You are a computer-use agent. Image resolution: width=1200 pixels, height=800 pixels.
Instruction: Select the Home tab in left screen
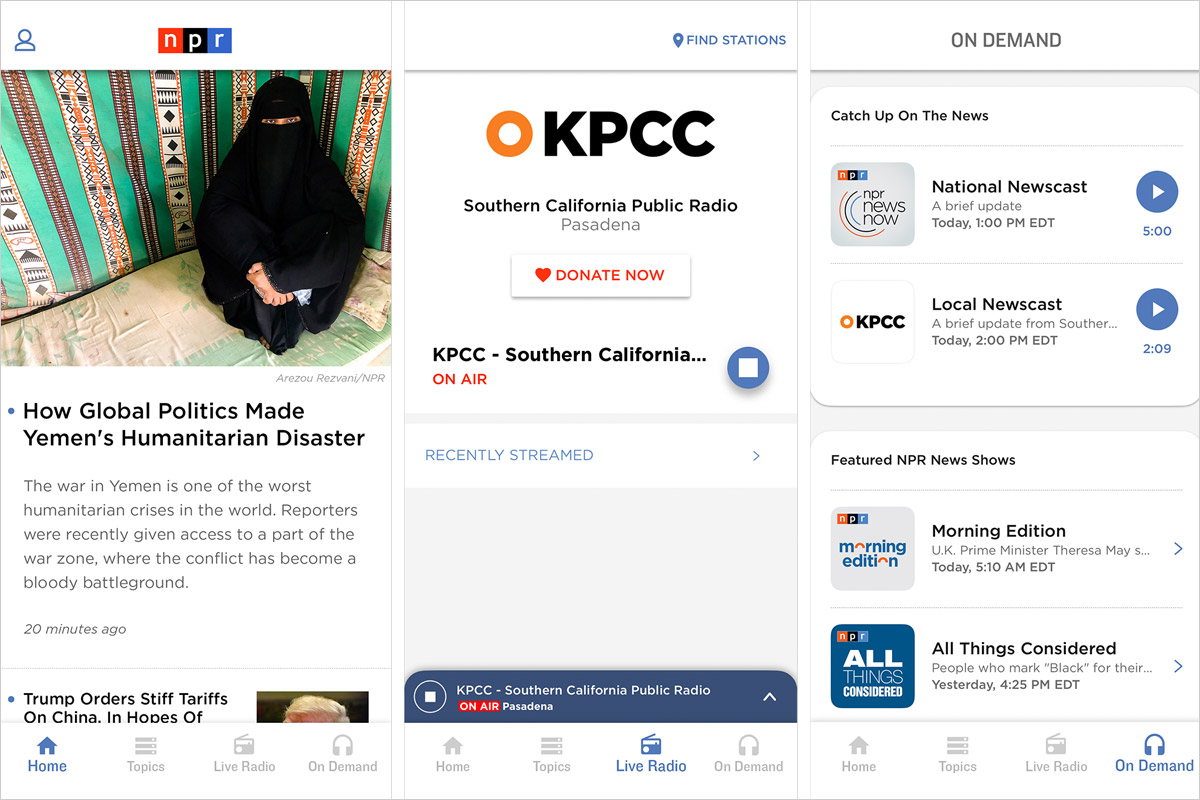tap(47, 755)
